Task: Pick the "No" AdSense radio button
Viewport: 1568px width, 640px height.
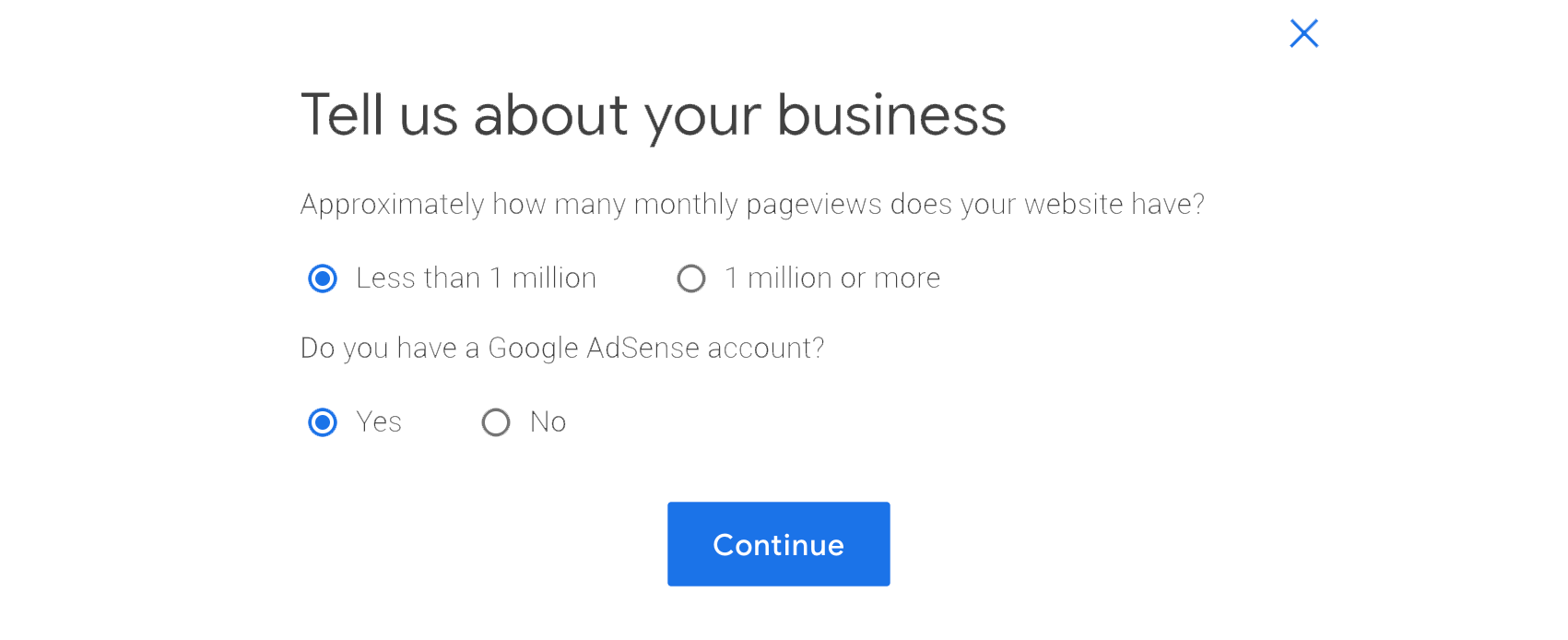Action: 496,422
